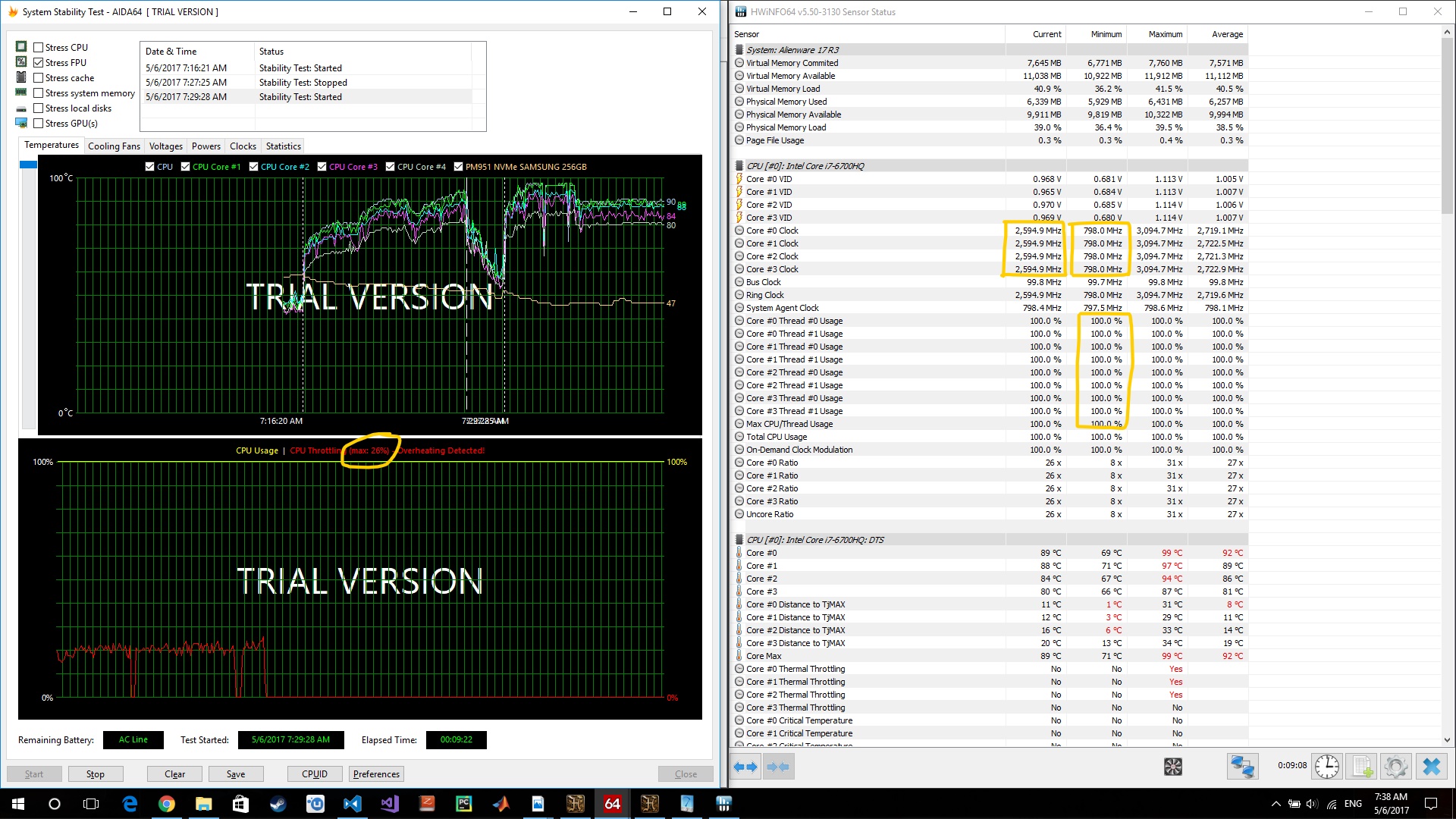This screenshot has width=1456, height=819.
Task: Click HWiNFO expand columns arrows icon
Action: (745, 767)
